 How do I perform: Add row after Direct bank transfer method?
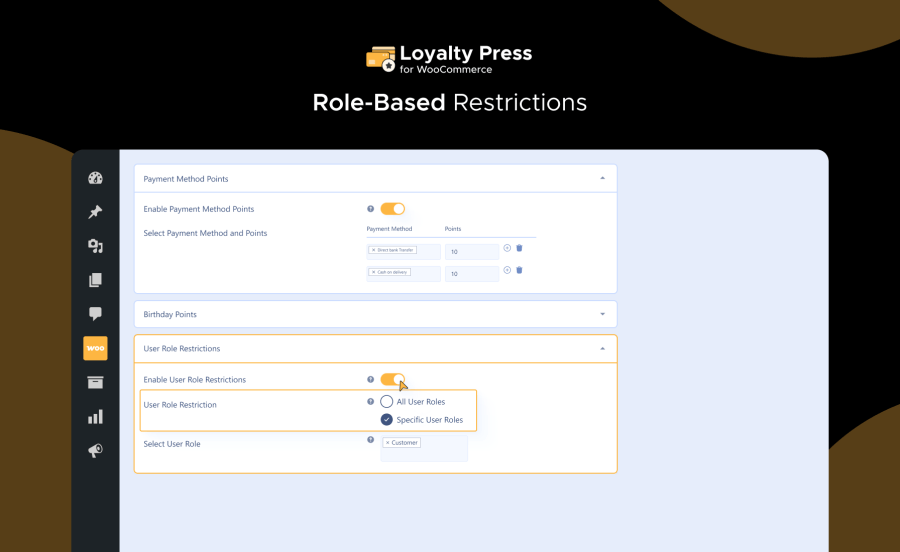tap(507, 248)
